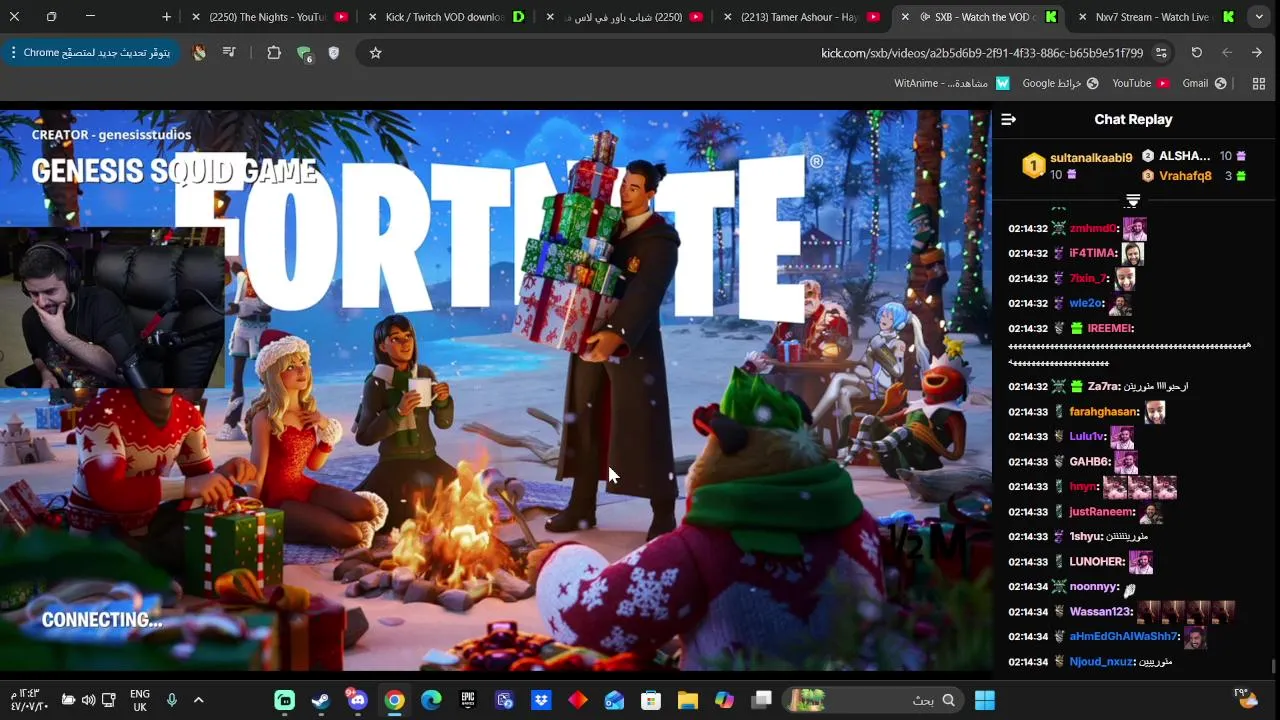Image resolution: width=1280 pixels, height=720 pixels.
Task: Open the shield extension icon
Action: pyautogui.click(x=334, y=53)
